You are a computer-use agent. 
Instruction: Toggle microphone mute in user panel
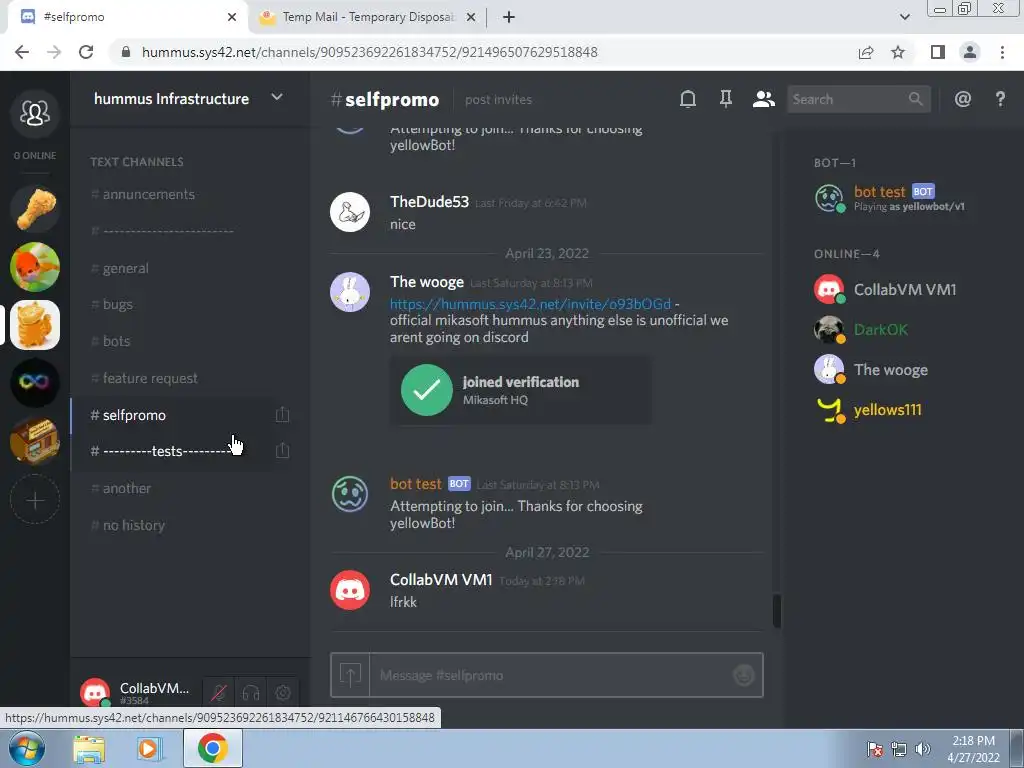pyautogui.click(x=219, y=693)
